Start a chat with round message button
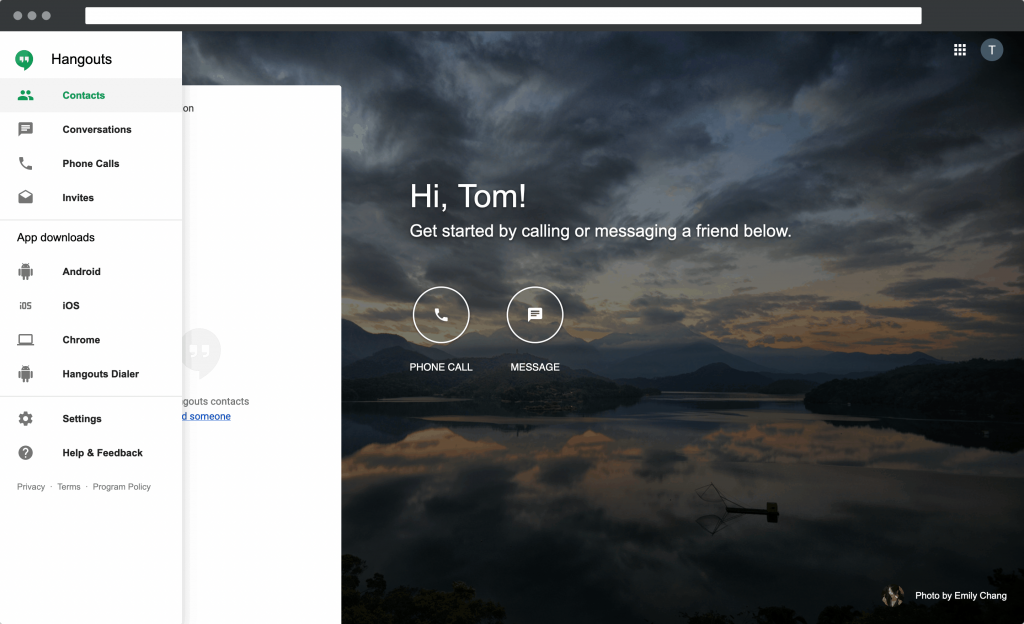The width and height of the screenshot is (1024, 624). tap(535, 315)
